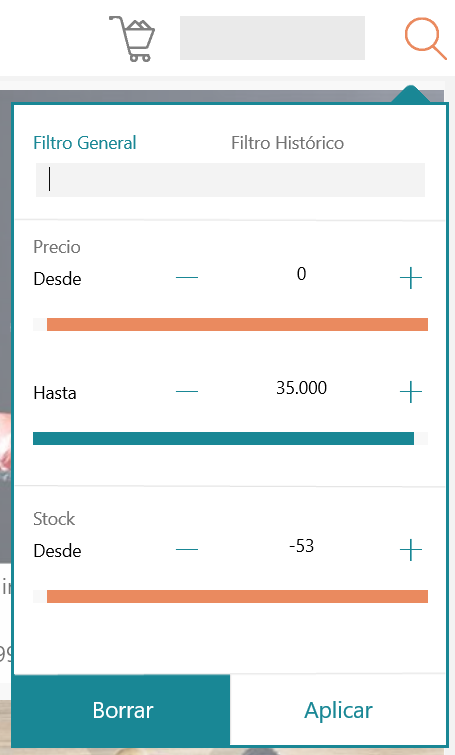Switch to Filtro General tab
Viewport: 455px width, 755px height.
coord(85,143)
